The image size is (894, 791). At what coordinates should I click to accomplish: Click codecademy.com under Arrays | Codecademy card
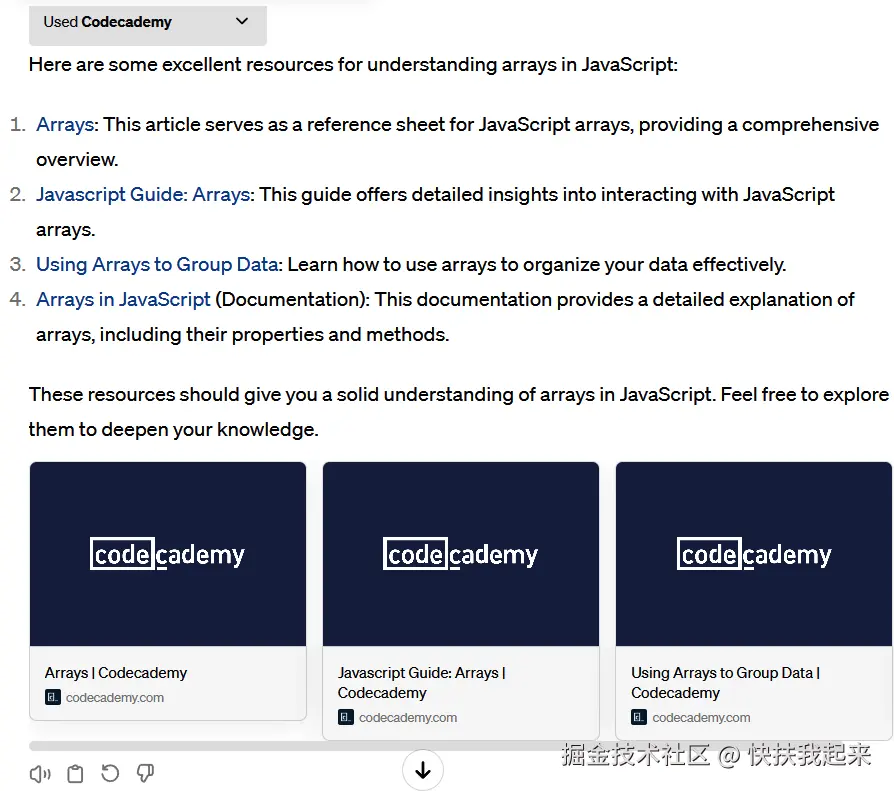coord(115,697)
